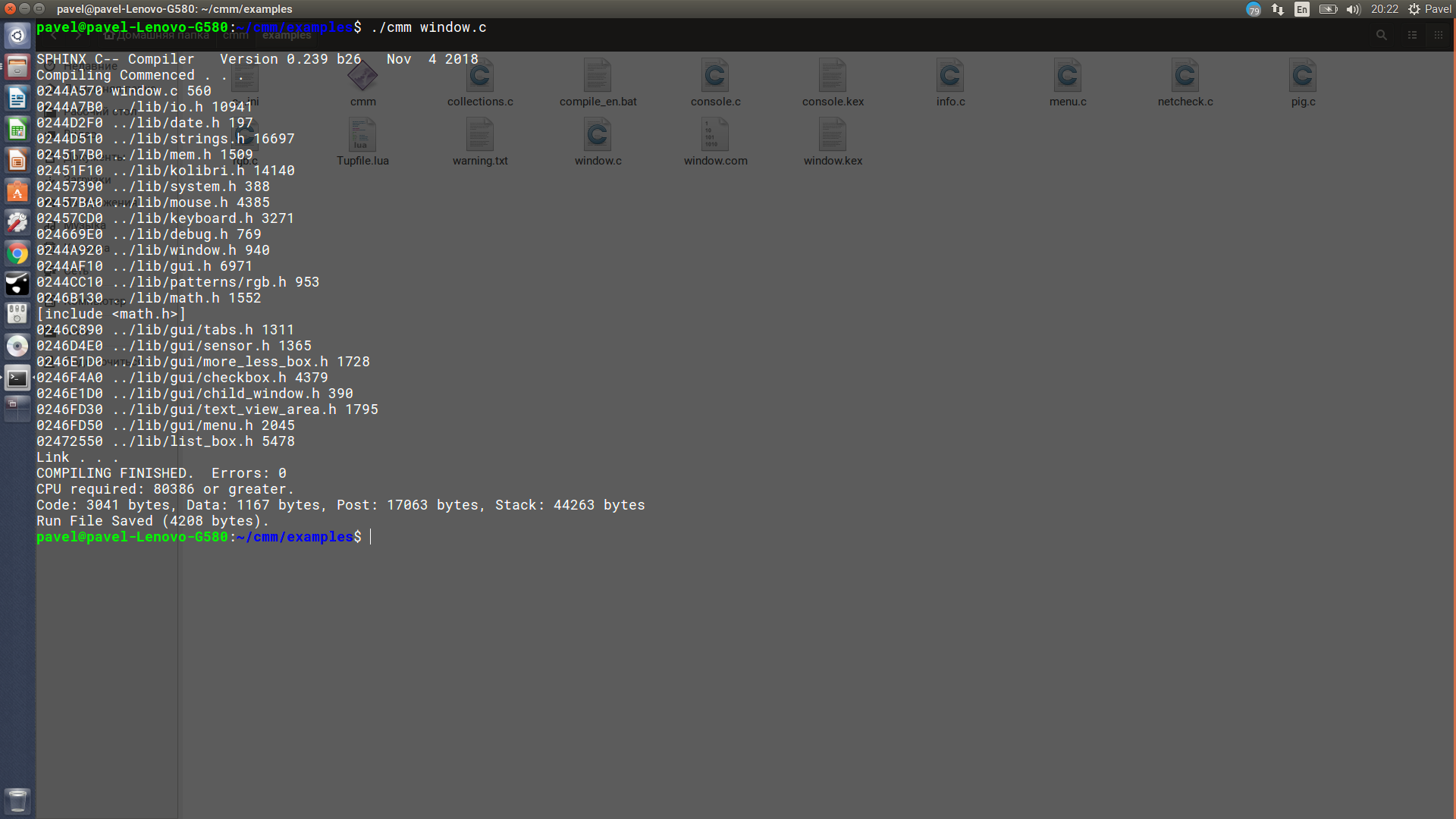Open the En keyboard layout indicator
This screenshot has height=819, width=1456.
[x=1302, y=9]
